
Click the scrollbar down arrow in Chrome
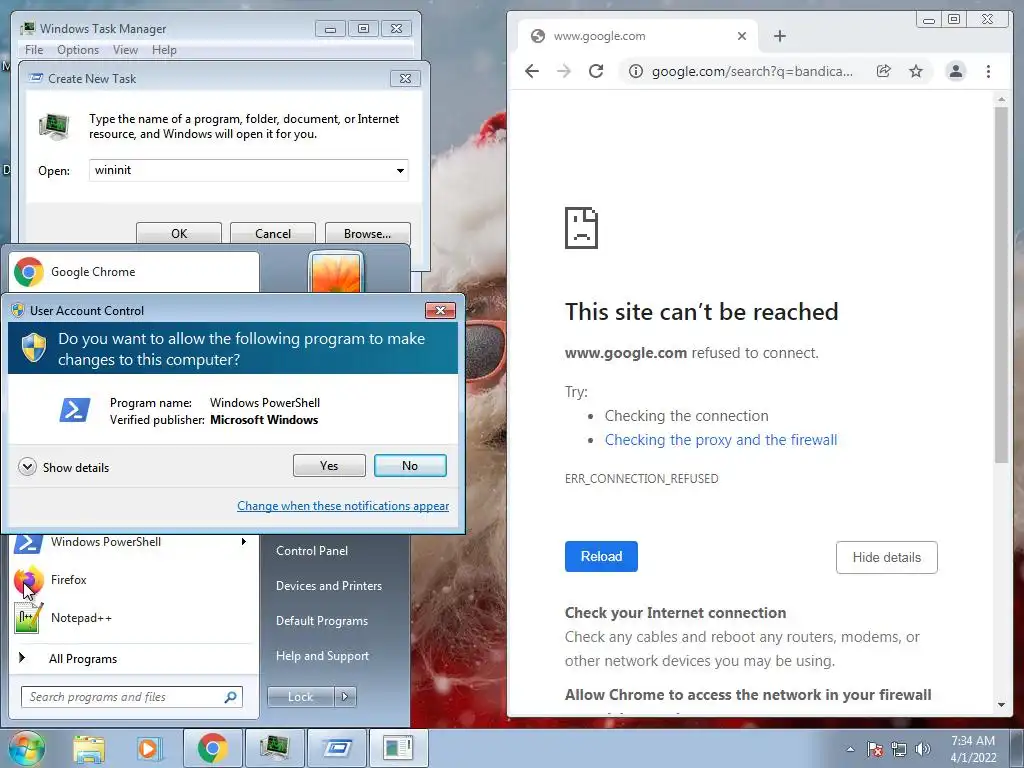(x=1001, y=705)
